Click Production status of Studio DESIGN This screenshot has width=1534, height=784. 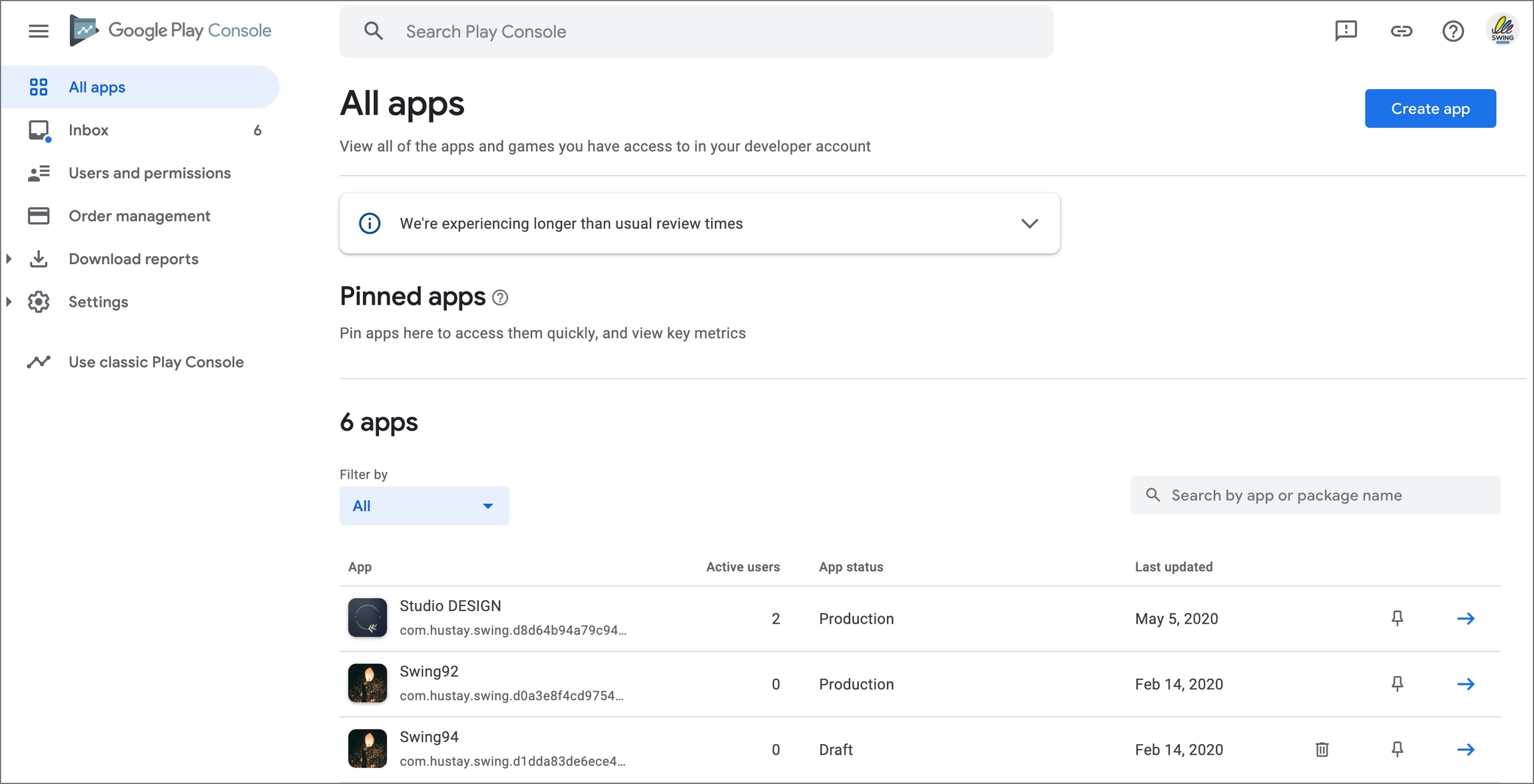click(x=856, y=619)
